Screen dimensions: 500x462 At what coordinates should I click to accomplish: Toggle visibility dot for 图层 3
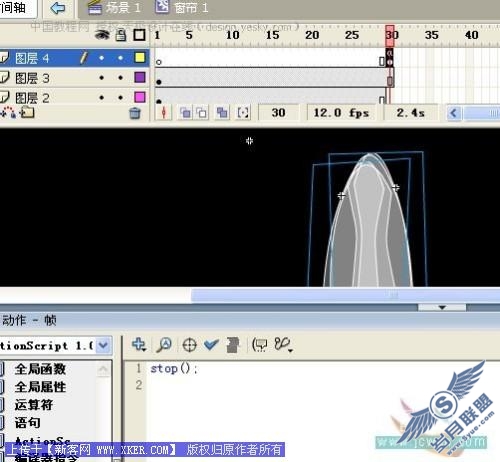click(x=102, y=78)
